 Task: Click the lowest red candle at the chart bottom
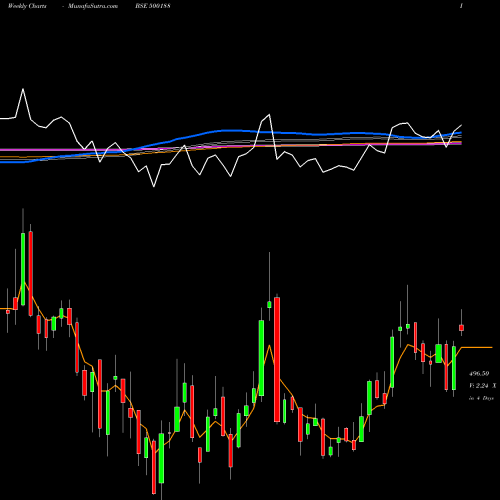154,467
